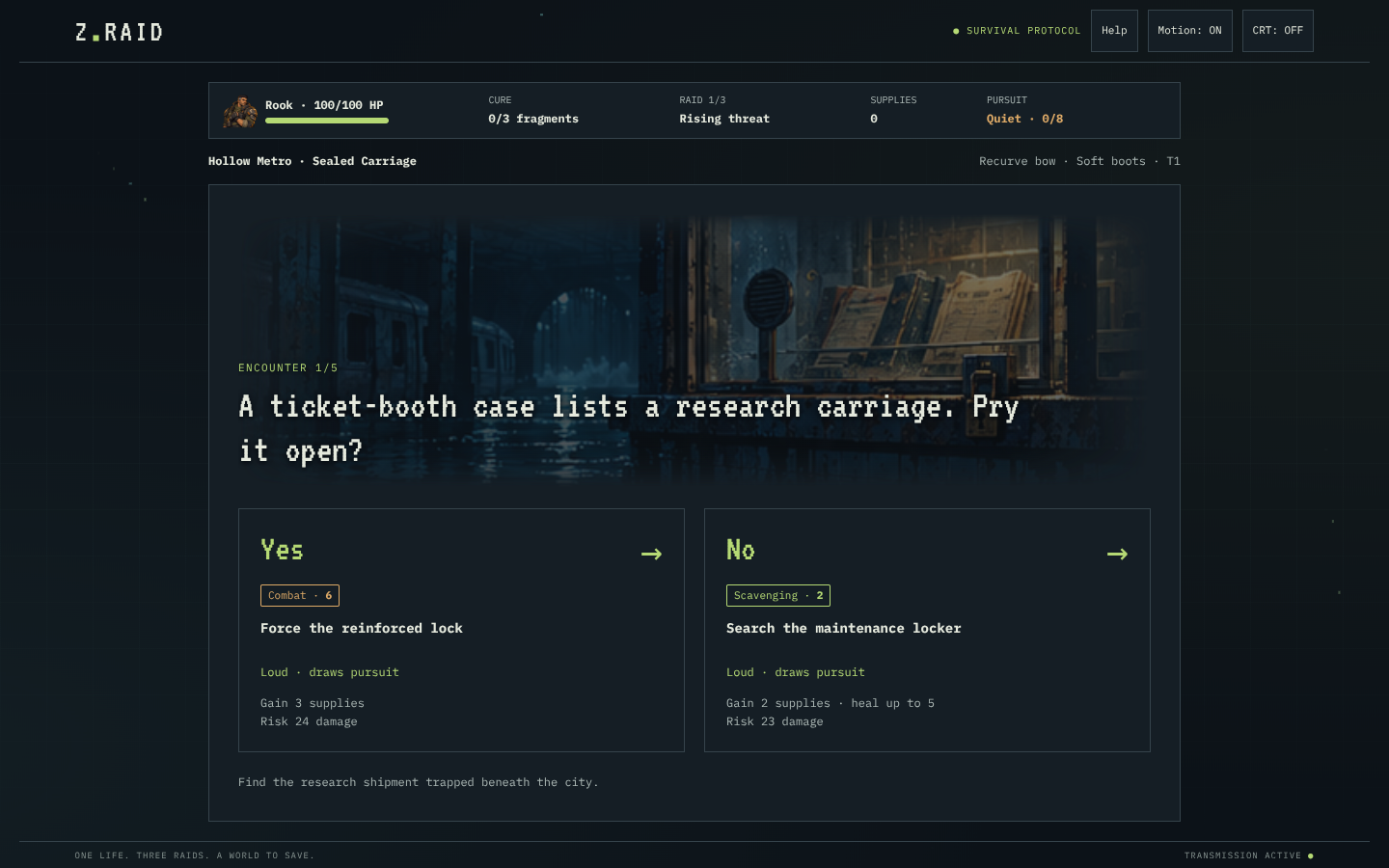Click 'Rook · 100/100 HP' label
1389x868 pixels.
click(x=324, y=105)
